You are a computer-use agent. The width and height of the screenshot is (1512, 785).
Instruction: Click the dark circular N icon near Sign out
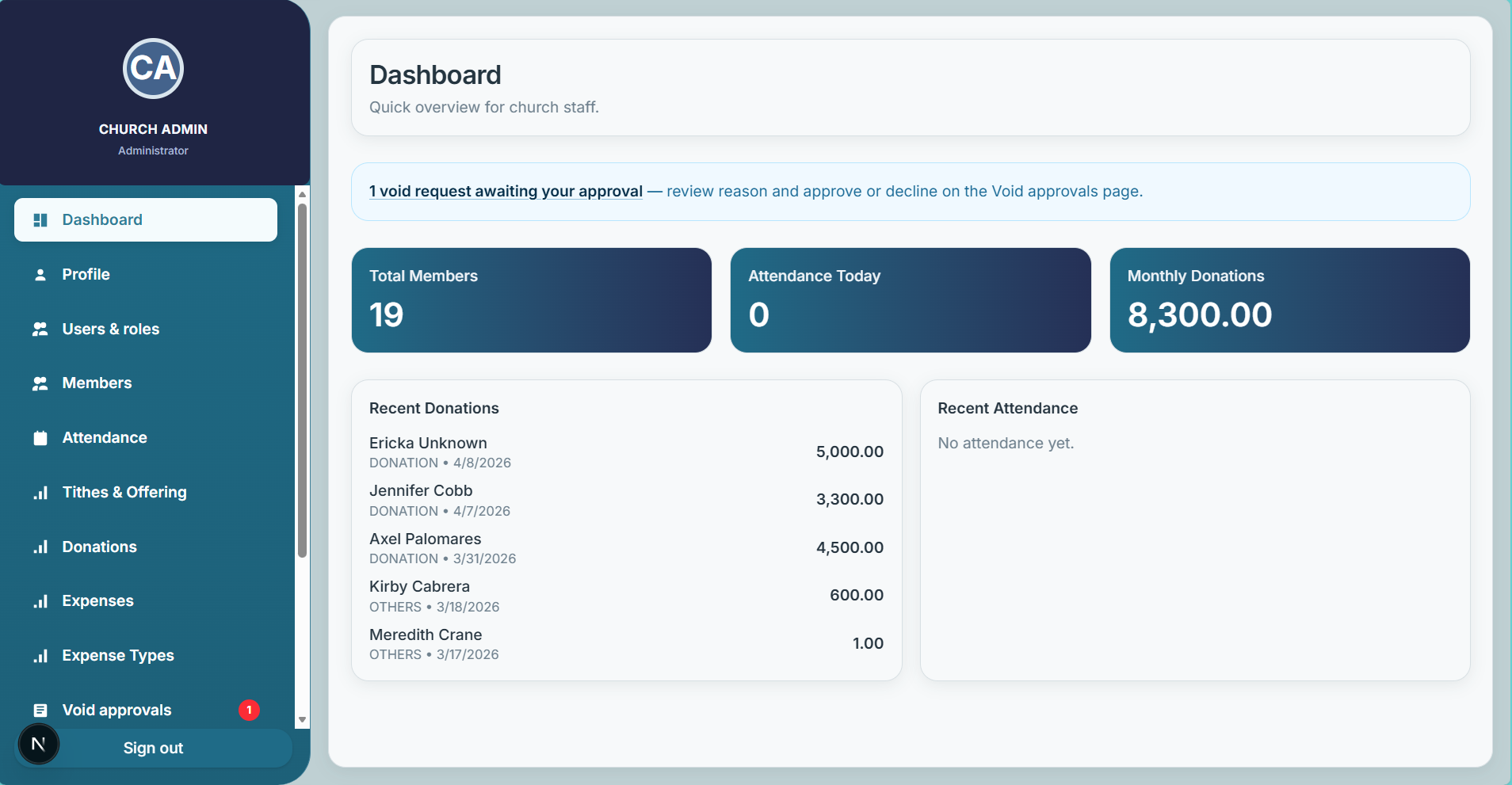38,744
